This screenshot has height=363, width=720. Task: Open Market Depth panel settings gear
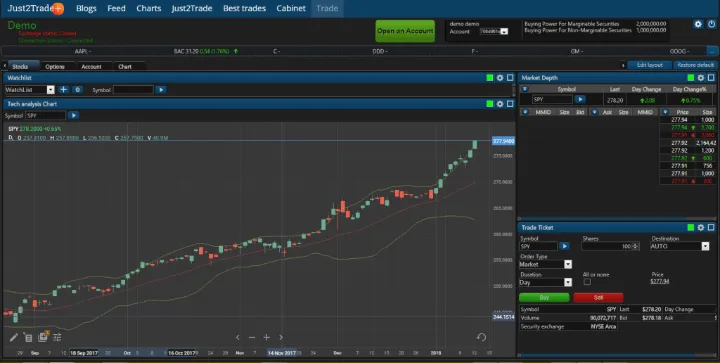pyautogui.click(x=701, y=78)
